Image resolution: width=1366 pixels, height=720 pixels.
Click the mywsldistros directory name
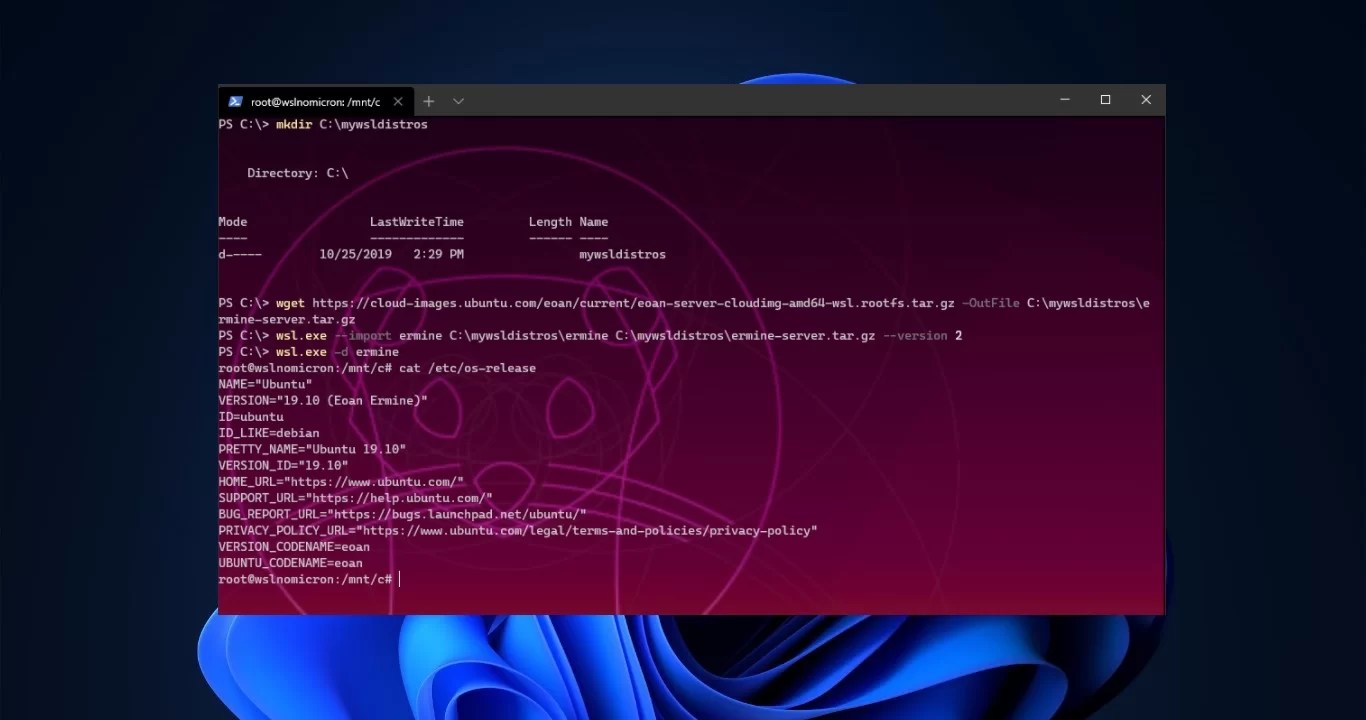pos(622,254)
